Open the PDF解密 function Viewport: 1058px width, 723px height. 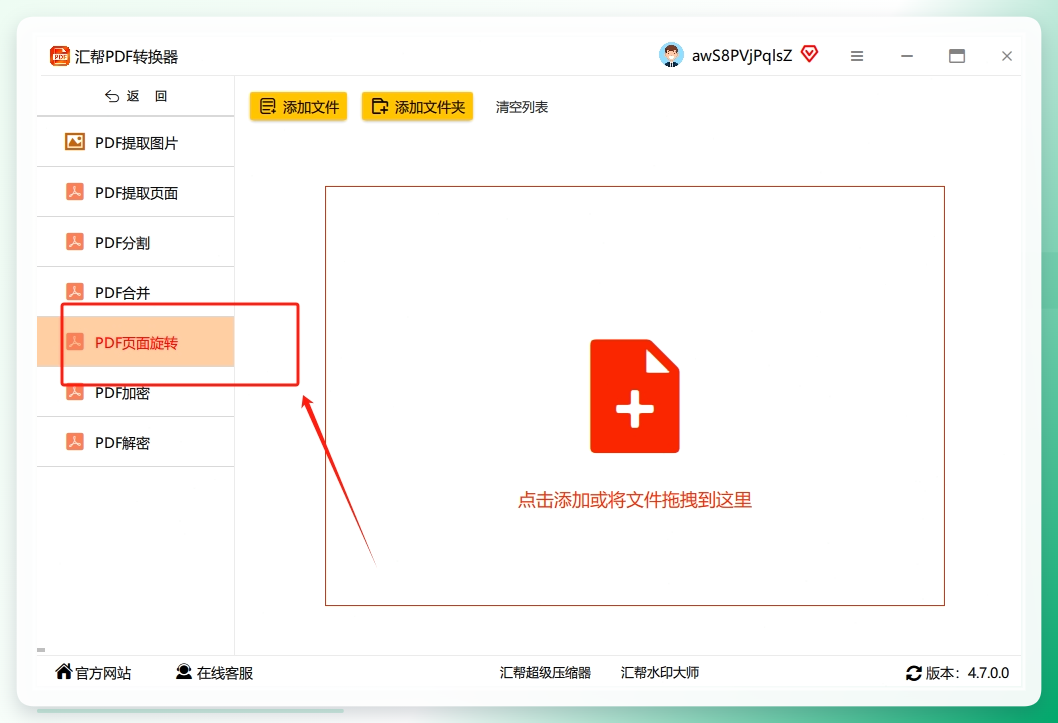click(x=136, y=442)
